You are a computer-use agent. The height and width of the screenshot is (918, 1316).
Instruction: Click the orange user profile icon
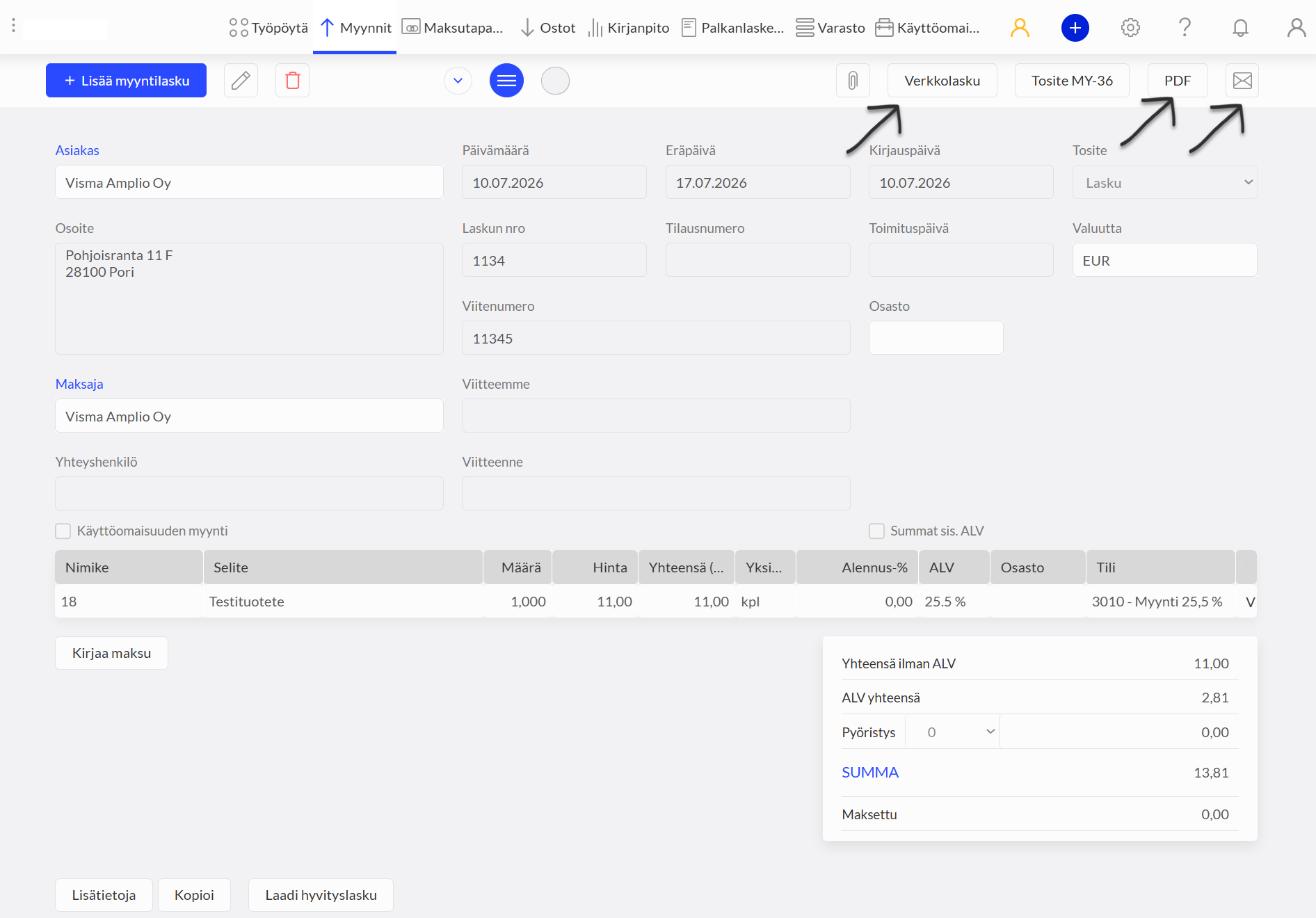1020,28
